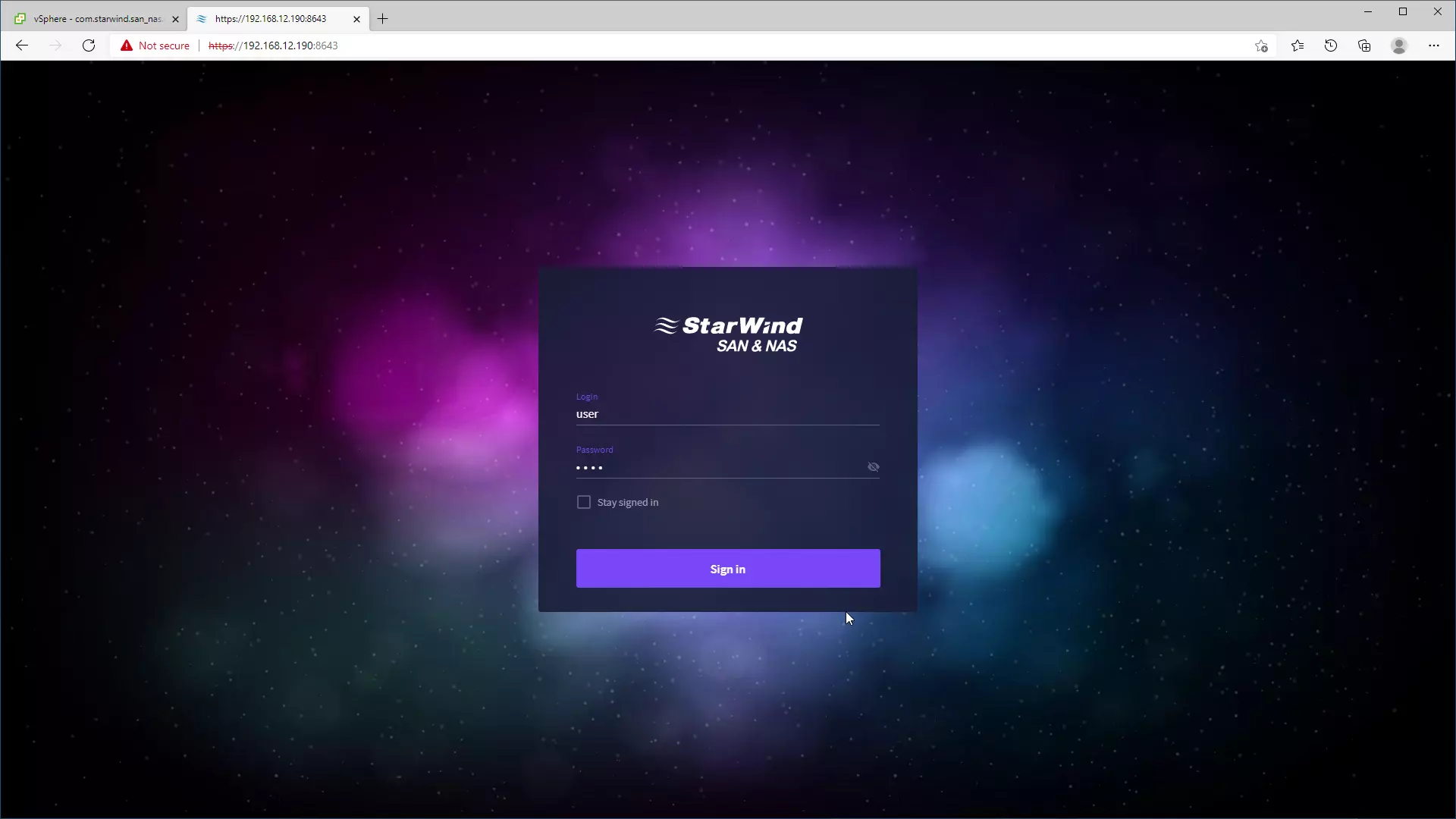Close the browser window
The width and height of the screenshot is (1456, 819).
(1437, 11)
